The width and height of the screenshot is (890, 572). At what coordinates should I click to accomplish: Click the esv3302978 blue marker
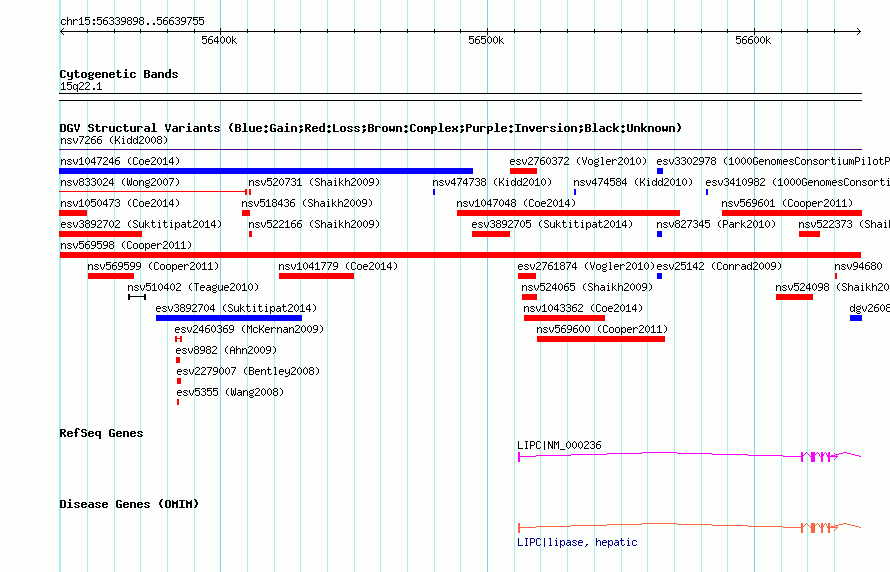point(660,171)
